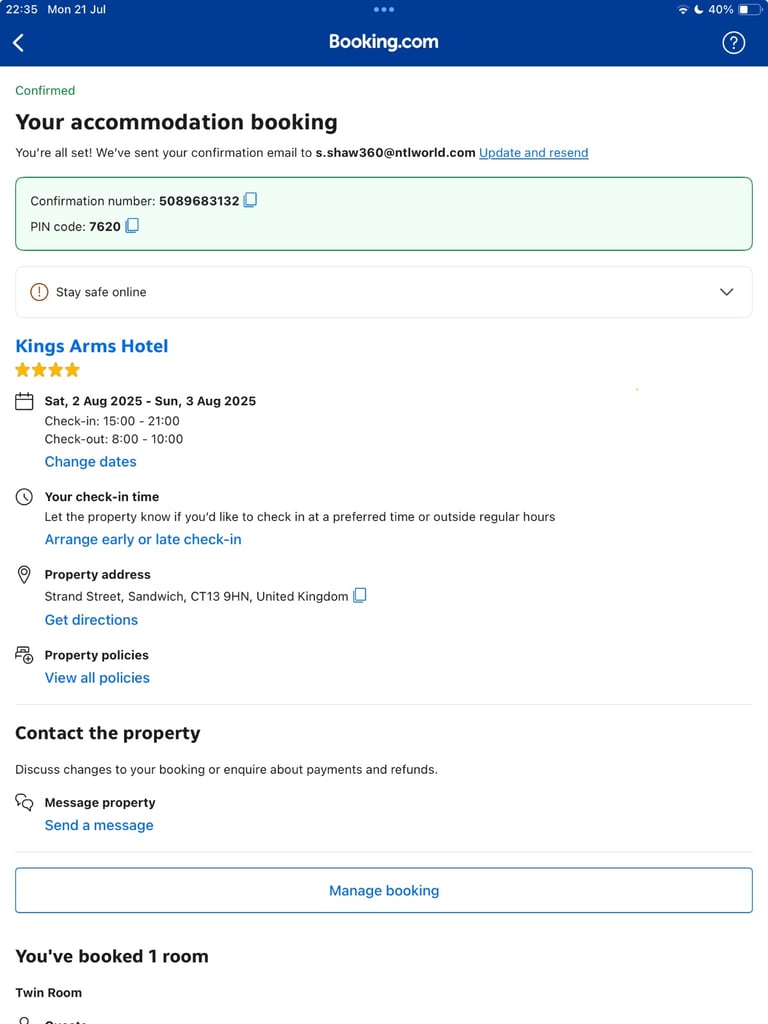Screen dimensions: 768x1024
Task: Open help via question mark icon
Action: pos(733,43)
